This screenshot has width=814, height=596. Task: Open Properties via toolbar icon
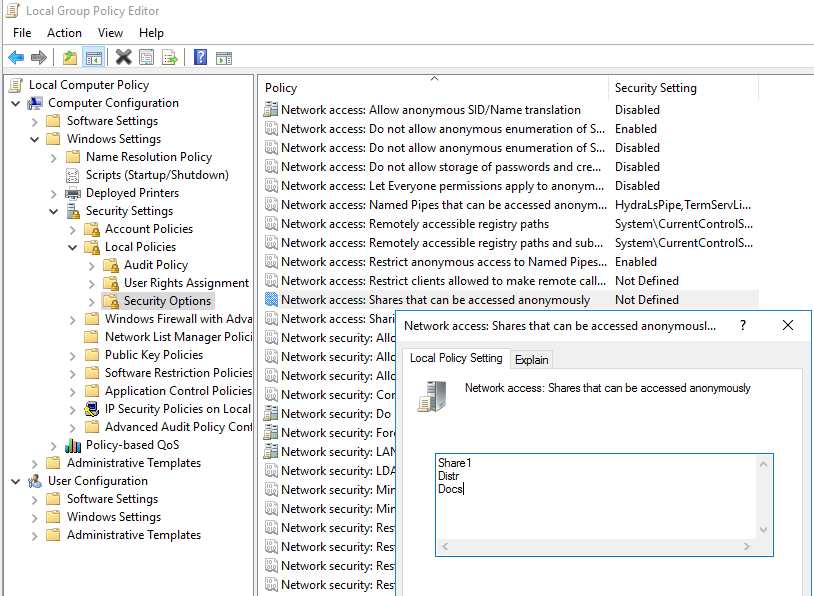click(147, 58)
